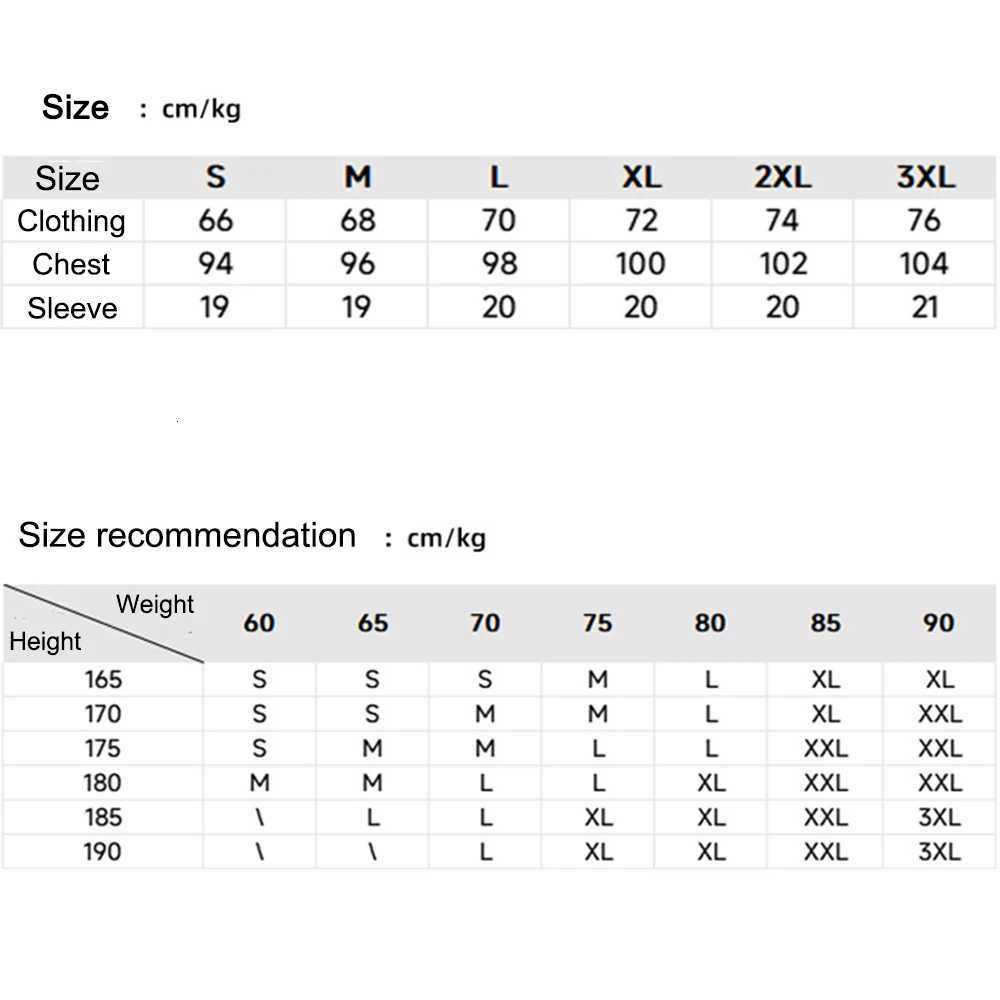The height and width of the screenshot is (1000, 1000).
Task: Click the Clothing row label
Action: coord(71,221)
